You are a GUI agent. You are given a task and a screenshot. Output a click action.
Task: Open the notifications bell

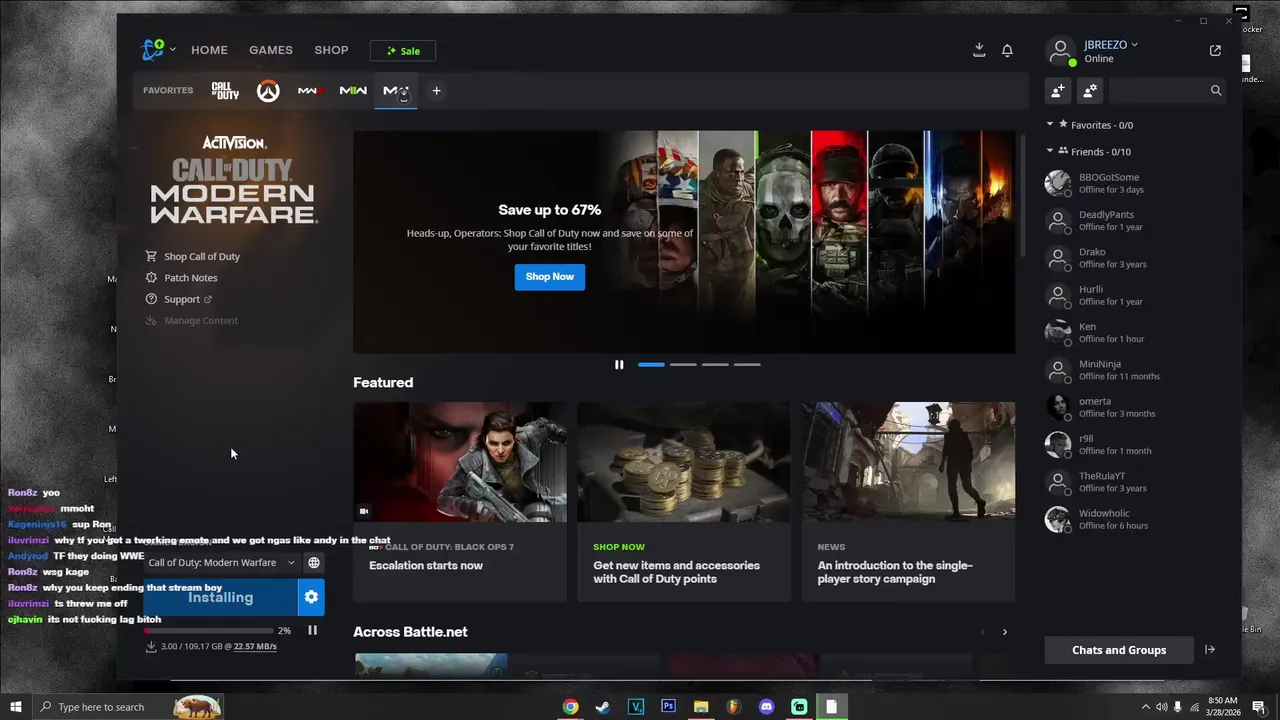click(x=1007, y=50)
